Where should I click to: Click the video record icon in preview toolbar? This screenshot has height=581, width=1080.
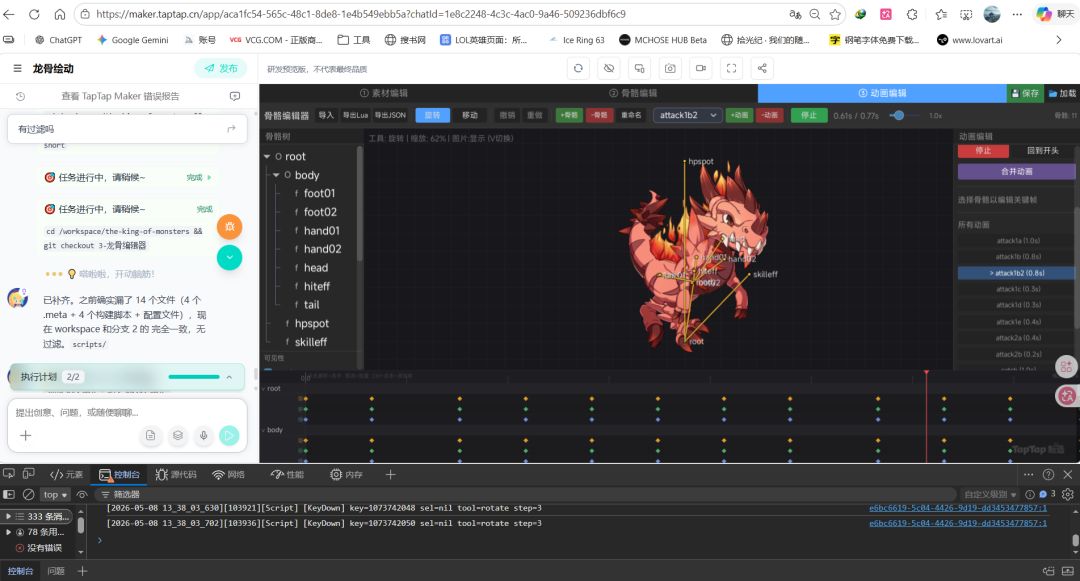click(x=700, y=68)
